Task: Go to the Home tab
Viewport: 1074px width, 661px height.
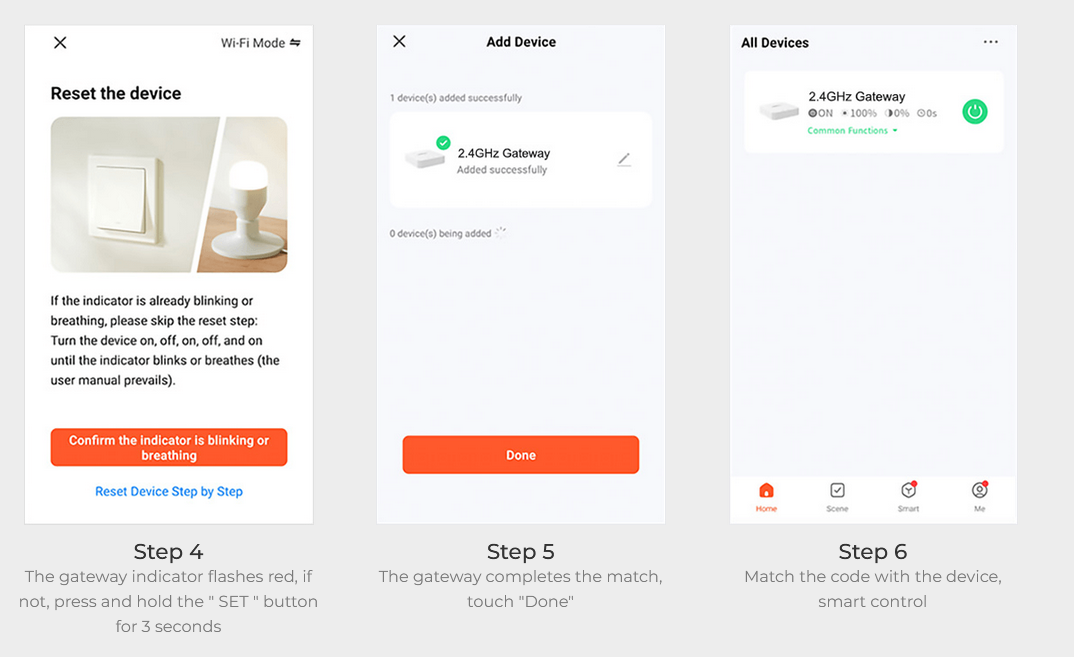Action: (x=766, y=497)
